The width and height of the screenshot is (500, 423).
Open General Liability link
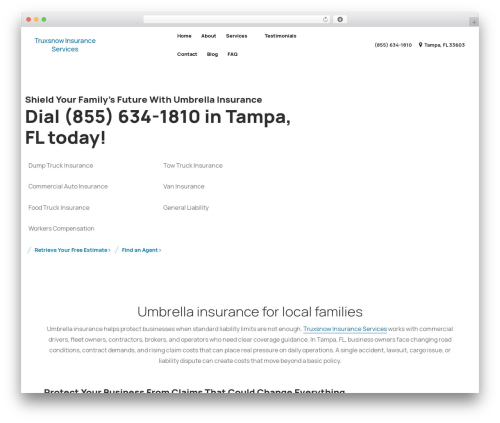186,207
